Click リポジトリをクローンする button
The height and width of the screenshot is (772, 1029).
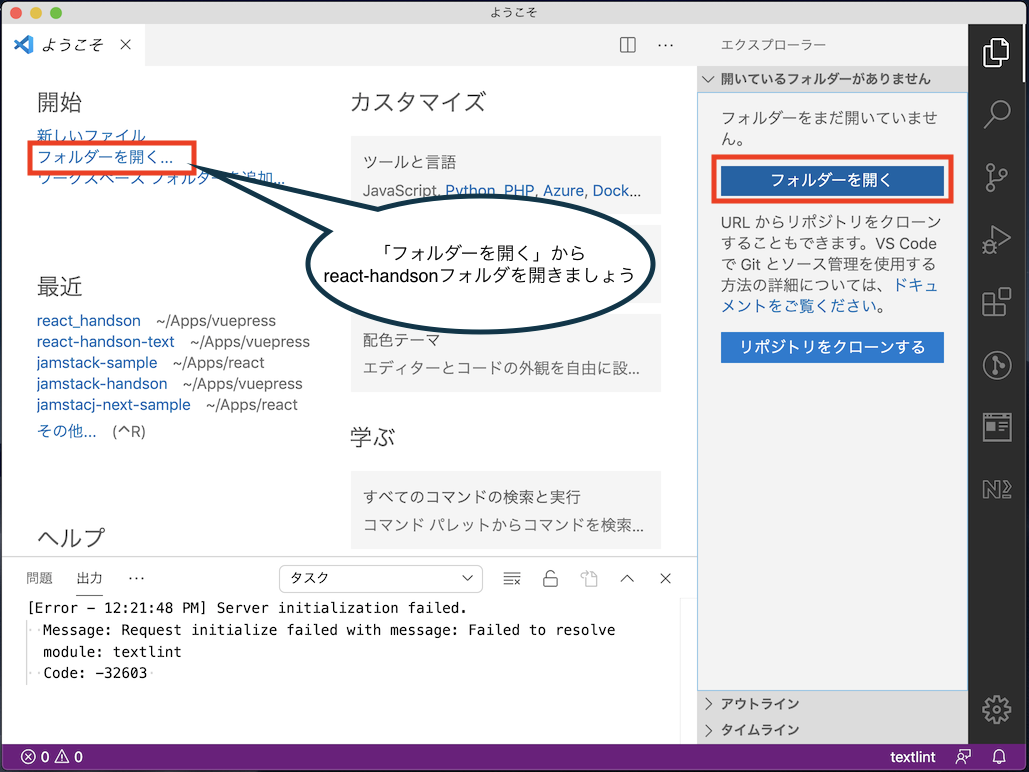[832, 347]
